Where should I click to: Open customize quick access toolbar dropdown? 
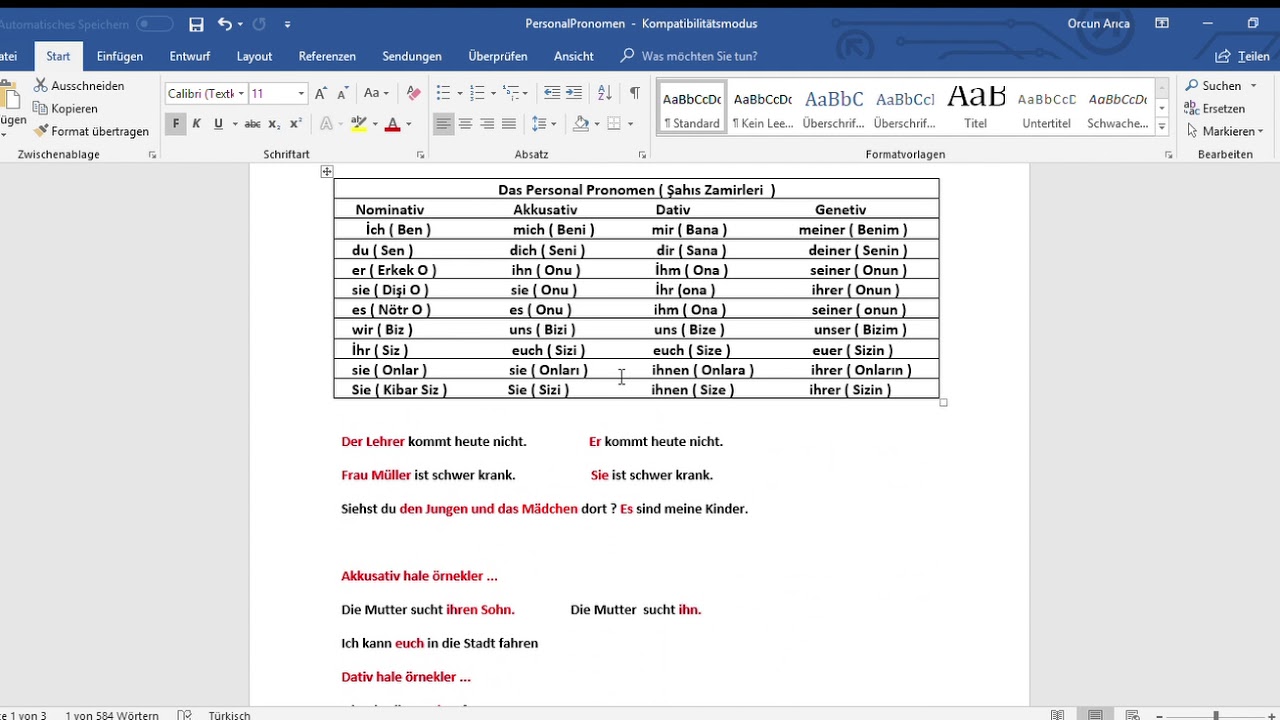[288, 24]
